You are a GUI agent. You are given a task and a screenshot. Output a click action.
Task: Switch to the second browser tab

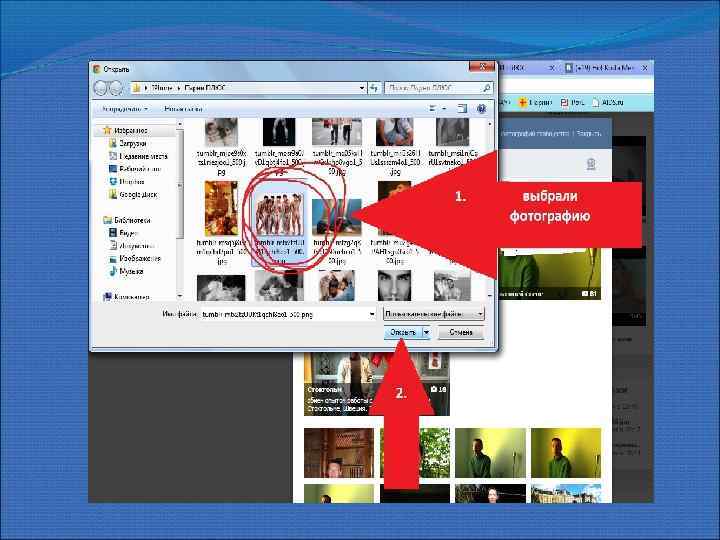(x=602, y=68)
